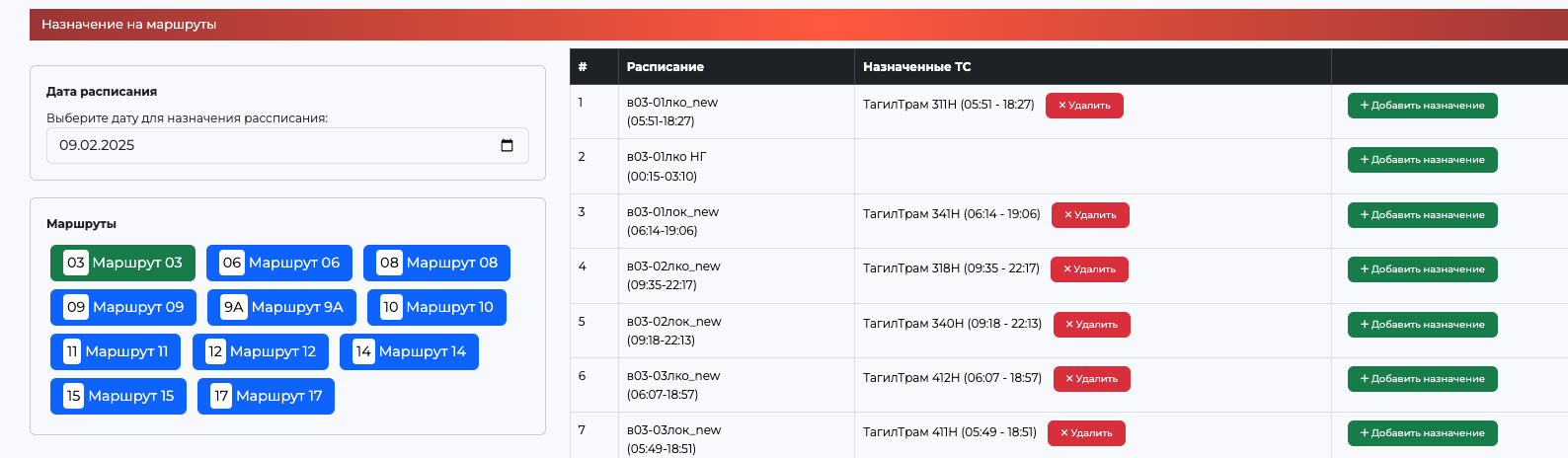Delete the ТагилТрам 318Н assignment
The width and height of the screenshot is (1568, 458).
pyautogui.click(x=1089, y=269)
